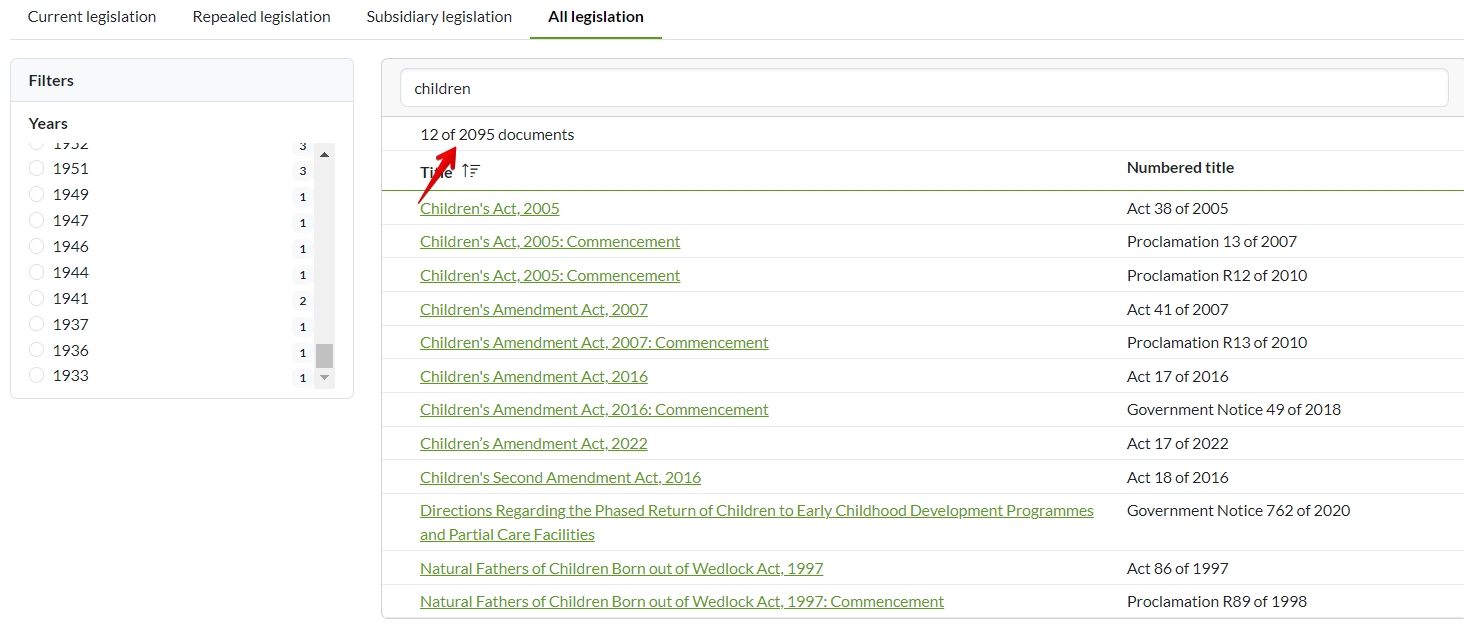
Task: Select the 1949 year radio button
Action: 37,195
